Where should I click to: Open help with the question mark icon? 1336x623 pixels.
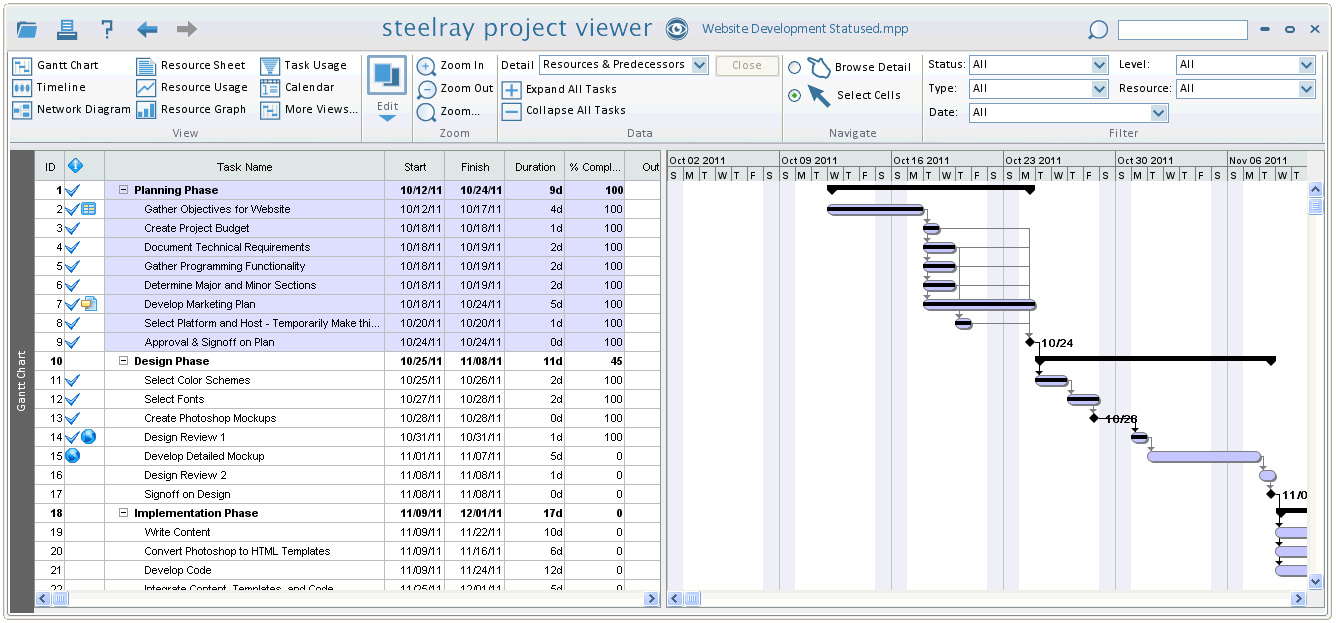(107, 29)
